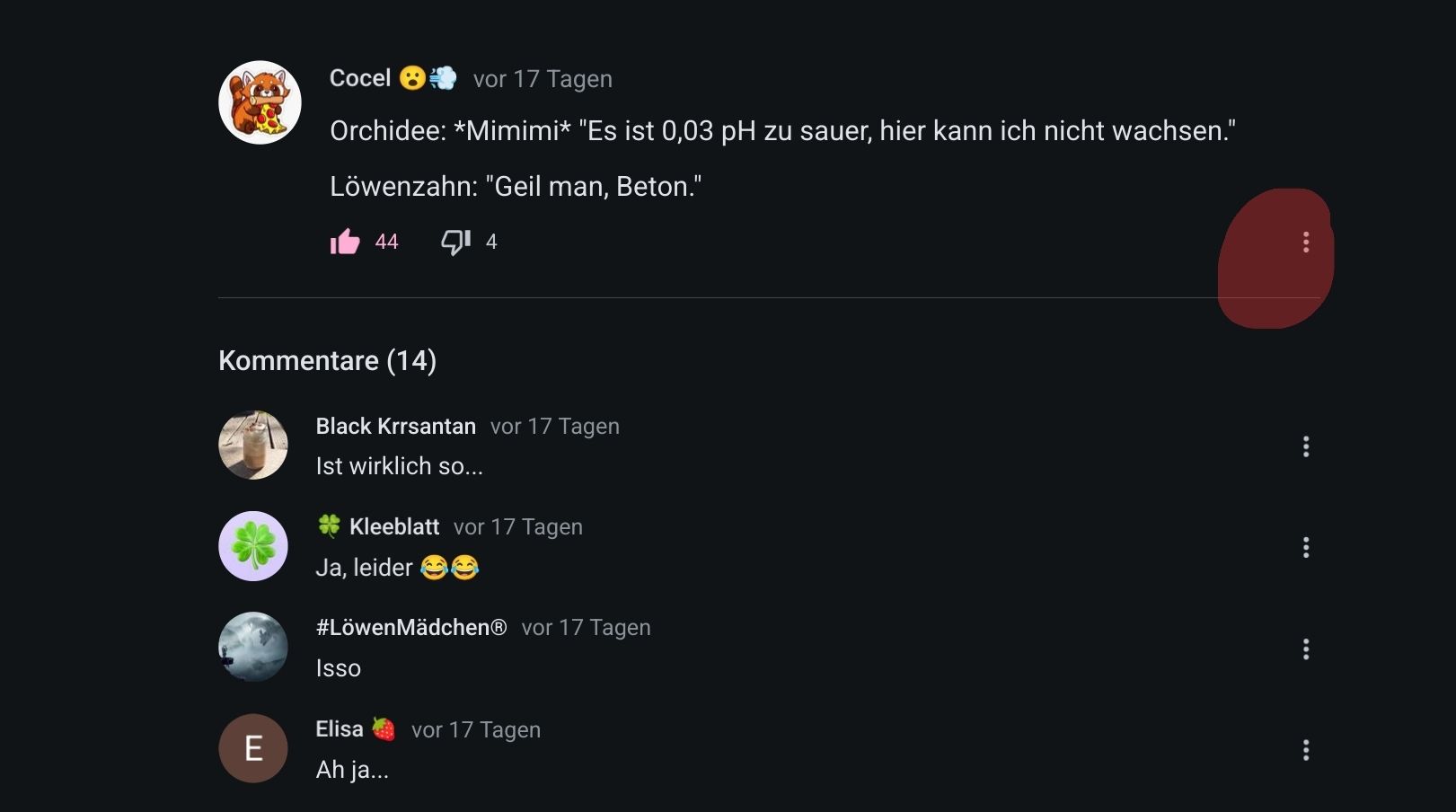Click Kleeblatt's clover avatar
Image resolution: width=1456 pixels, height=812 pixels.
click(253, 546)
